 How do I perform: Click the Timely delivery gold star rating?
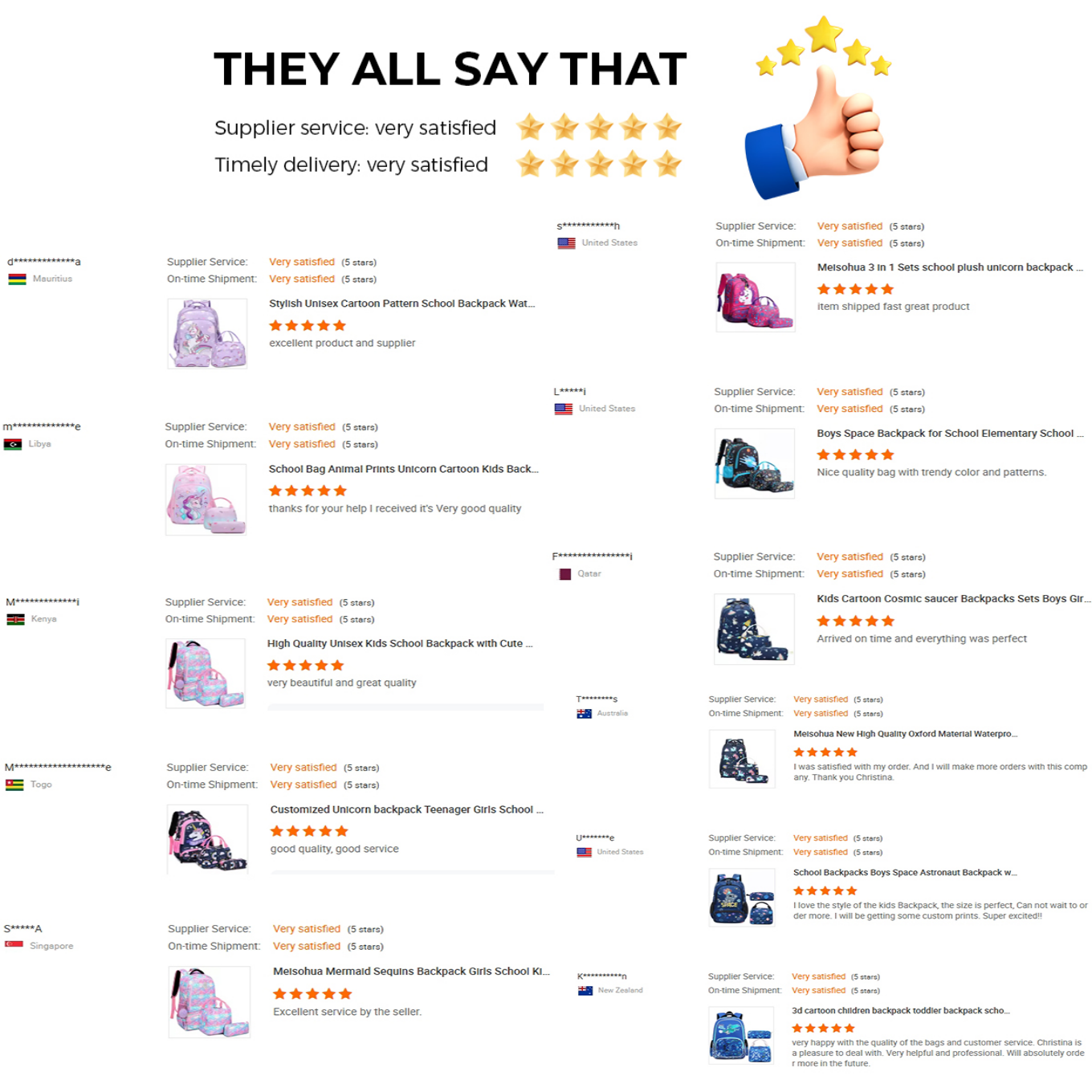tap(599, 164)
